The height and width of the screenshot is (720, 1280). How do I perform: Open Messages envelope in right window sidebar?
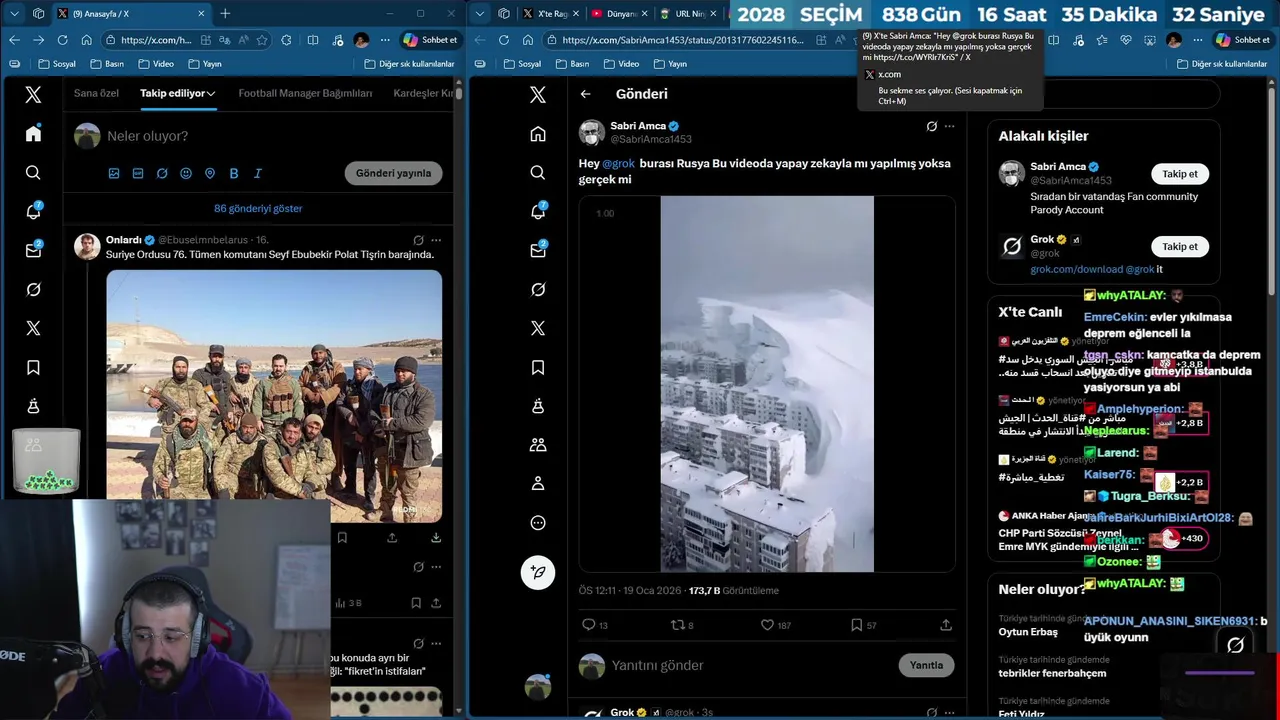point(538,250)
